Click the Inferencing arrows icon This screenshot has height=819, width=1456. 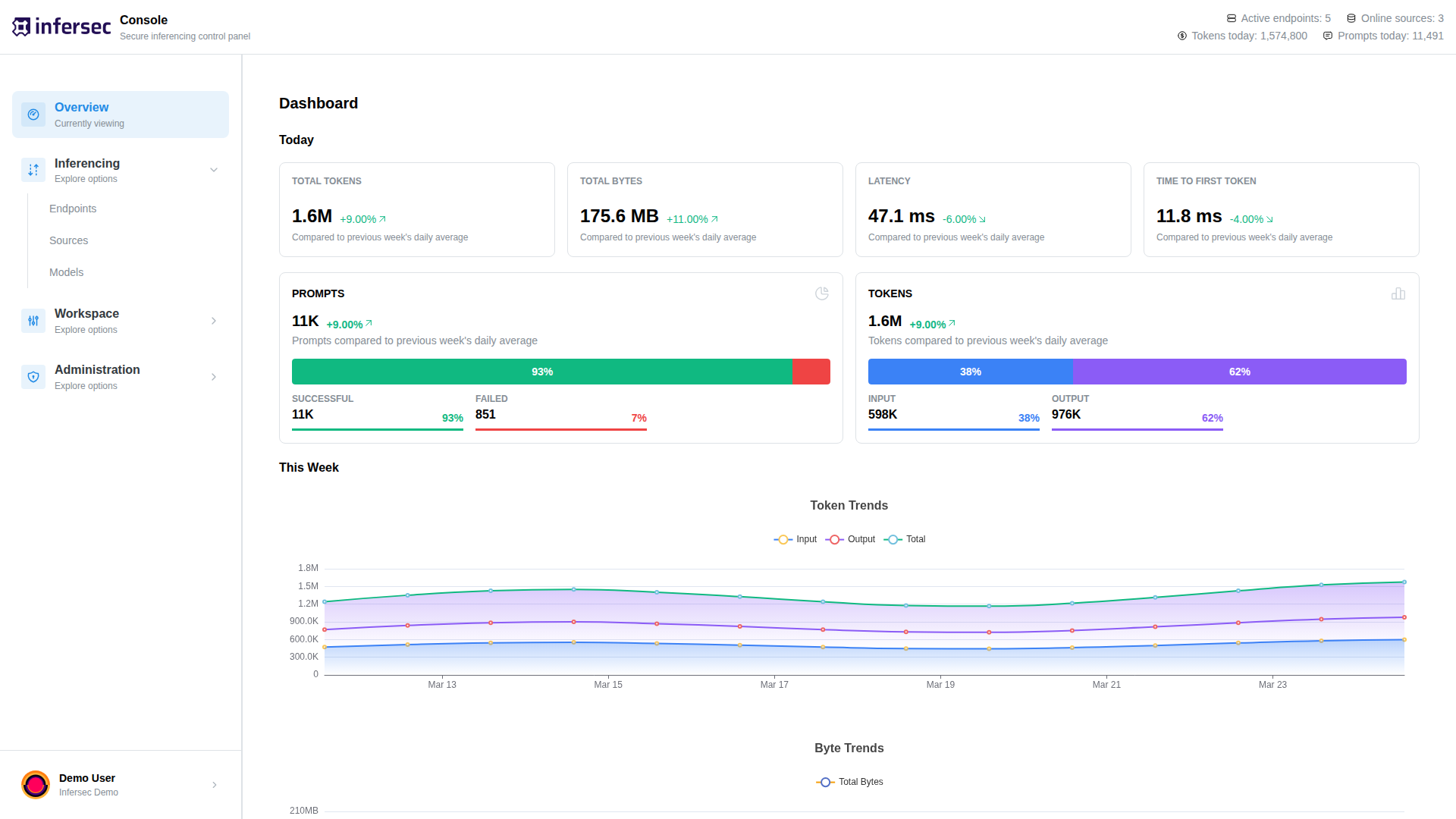[33, 170]
